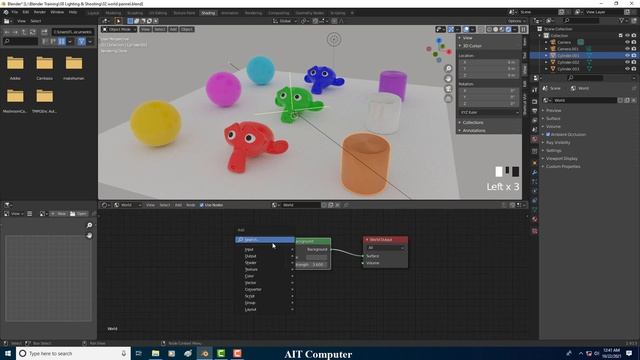Screen dimensions: 640x360
Task: Open the Converter submenu in Add menu
Action: (265, 289)
